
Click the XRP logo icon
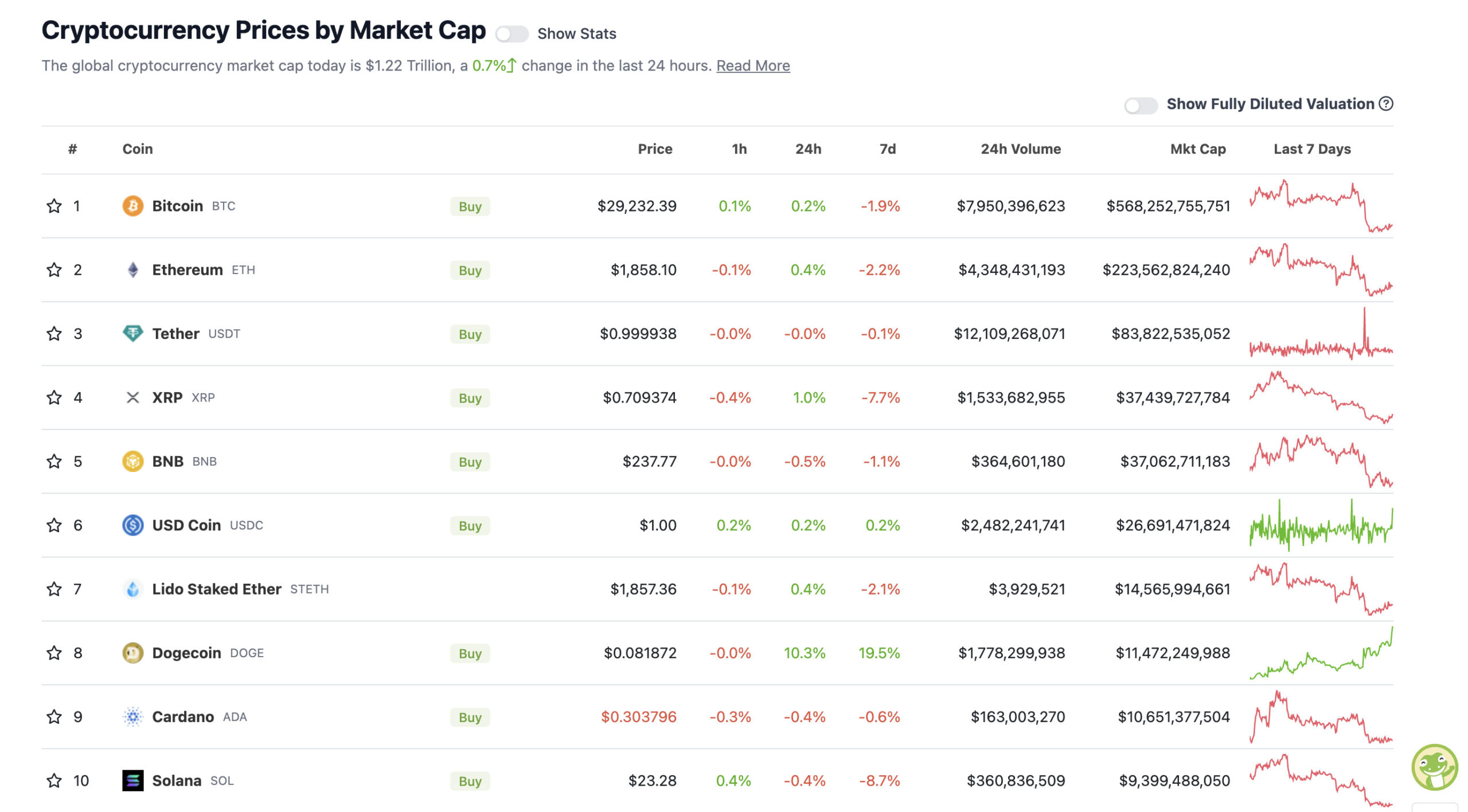pyautogui.click(x=133, y=397)
